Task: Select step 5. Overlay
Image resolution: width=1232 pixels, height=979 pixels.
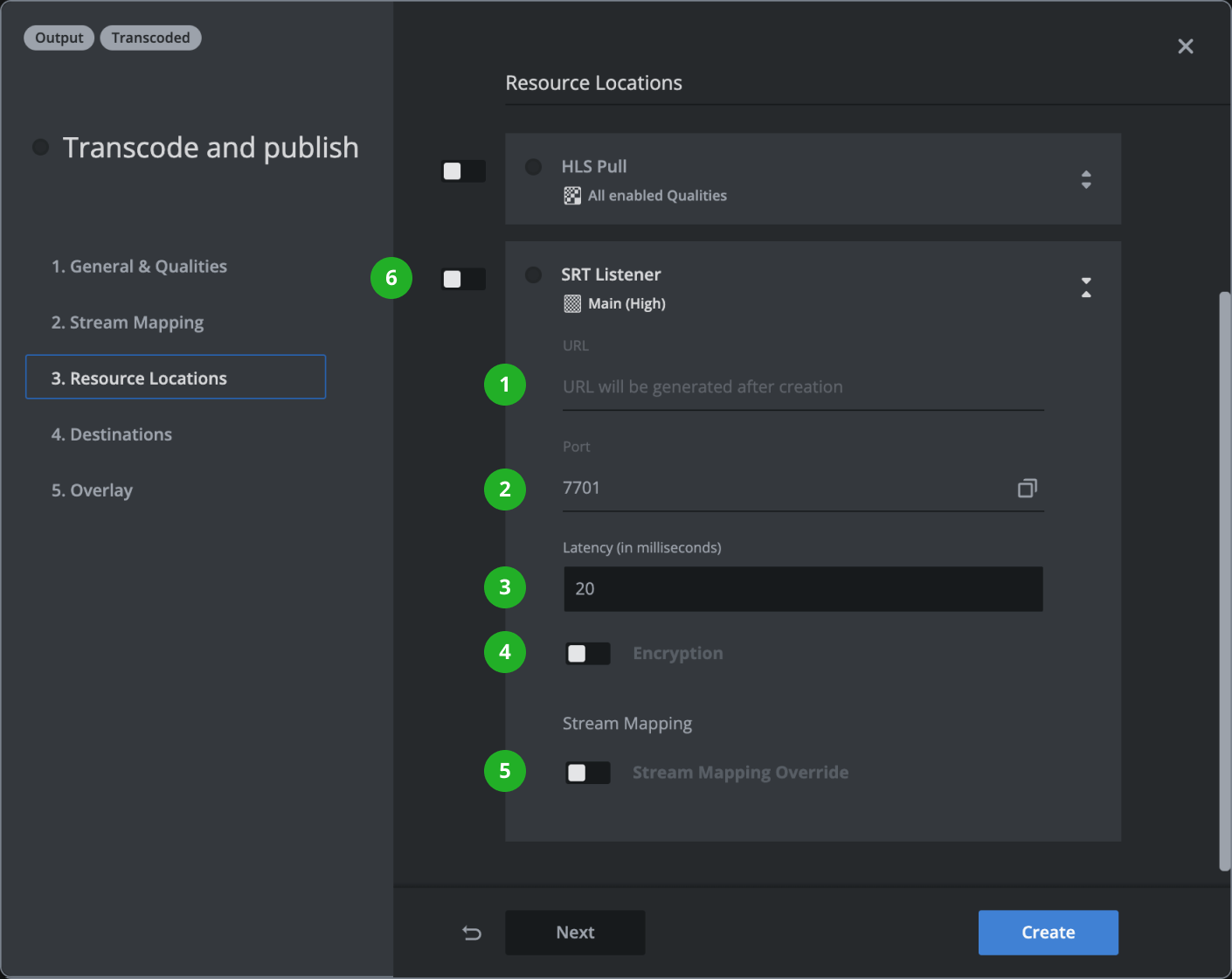Action: click(92, 490)
